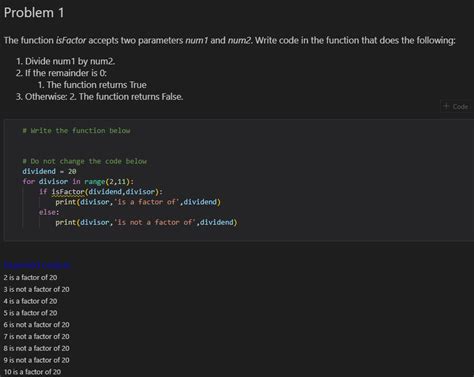Screen dimensions: 474x377
Task: Click step '1. Divide num1 by num2.'
Action: 65,61
